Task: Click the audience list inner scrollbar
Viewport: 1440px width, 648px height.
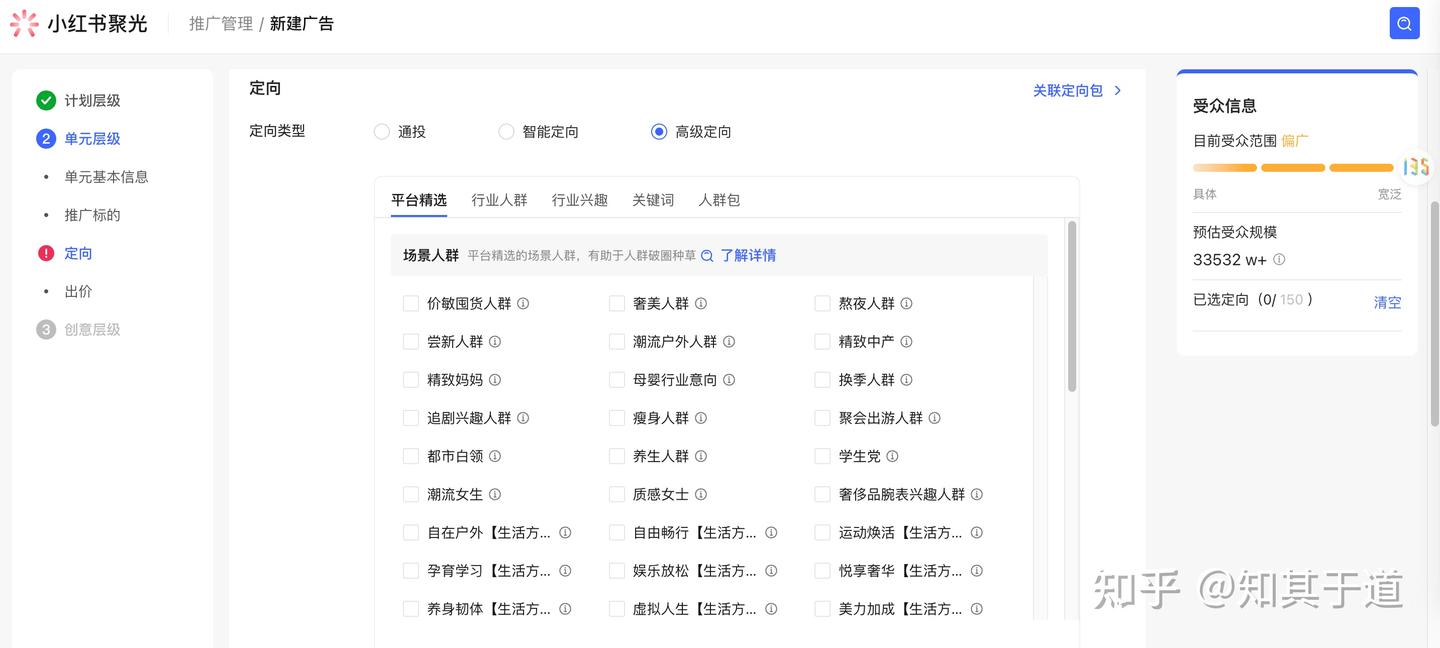Action: coord(1072,306)
